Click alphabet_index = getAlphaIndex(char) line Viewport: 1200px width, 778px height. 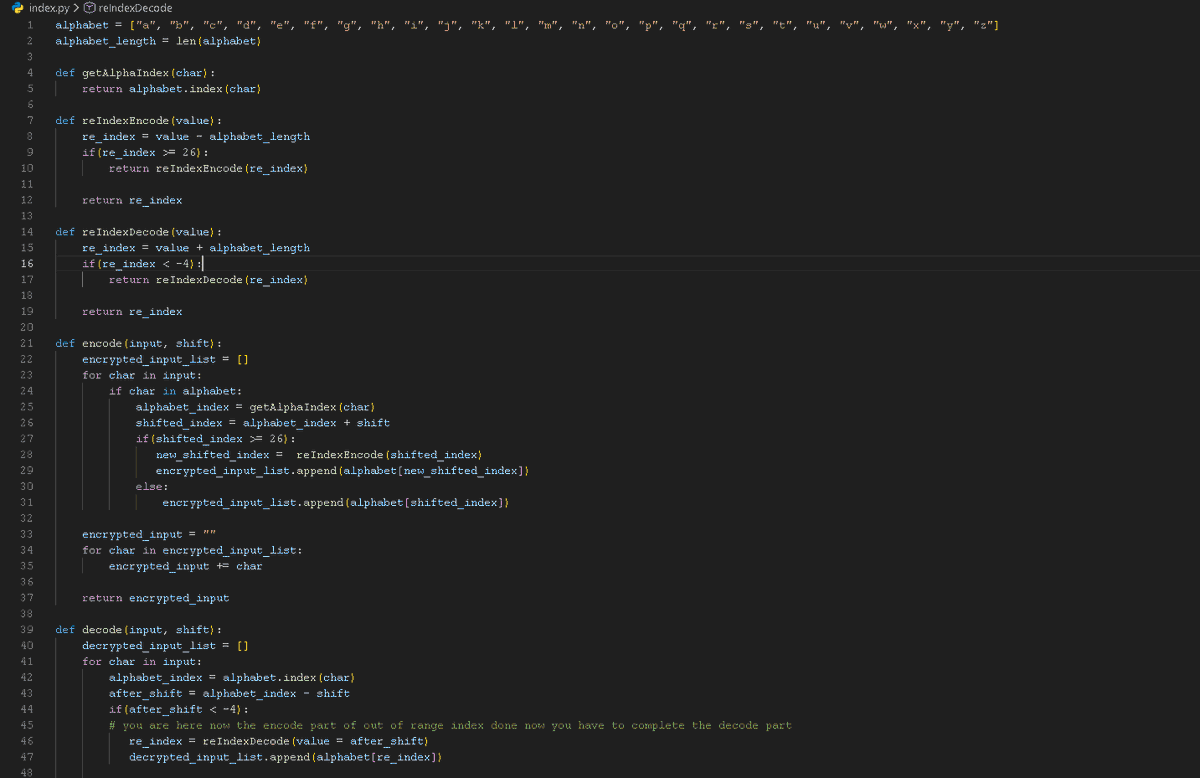point(256,407)
